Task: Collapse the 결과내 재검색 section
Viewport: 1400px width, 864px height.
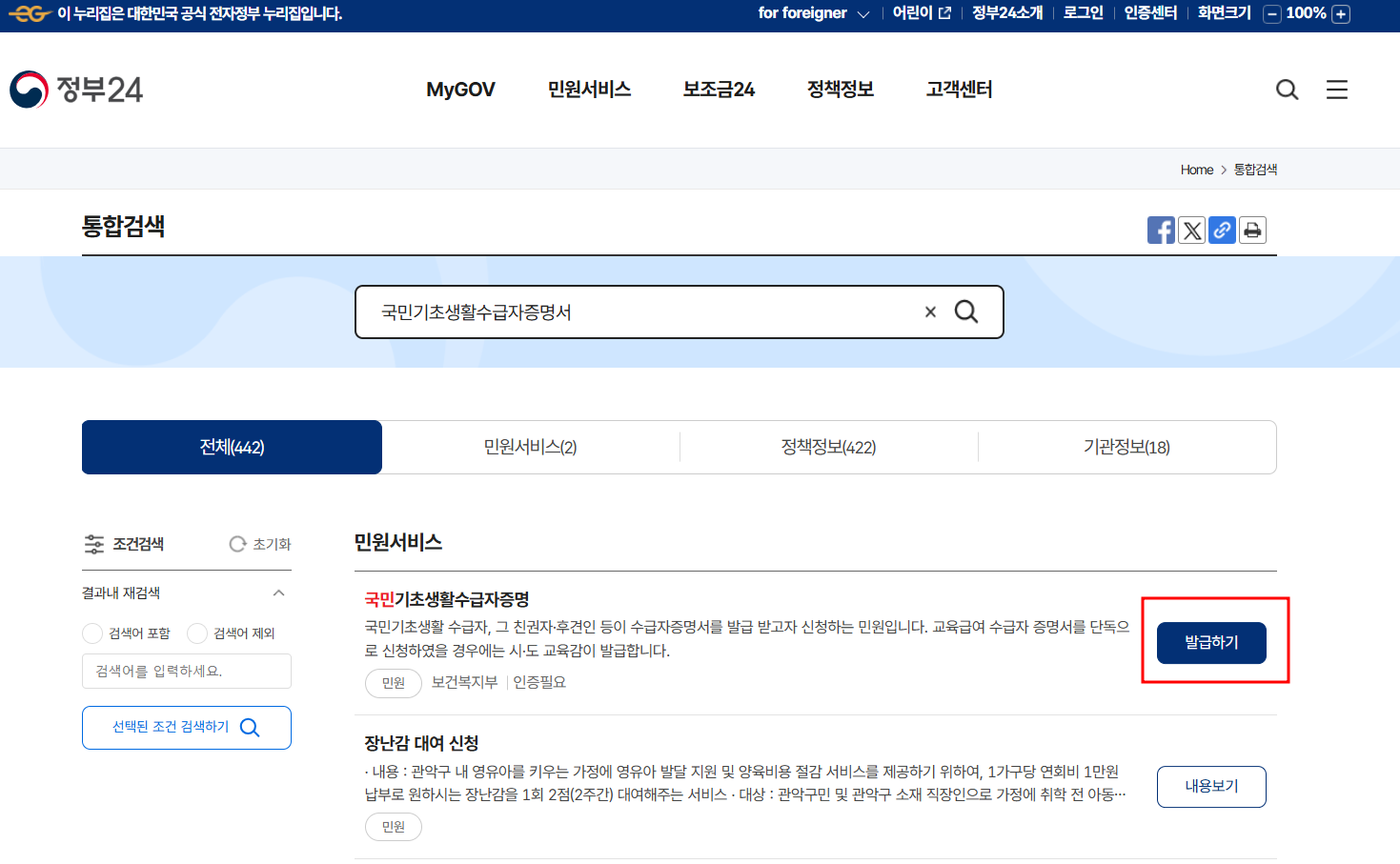Action: (279, 592)
